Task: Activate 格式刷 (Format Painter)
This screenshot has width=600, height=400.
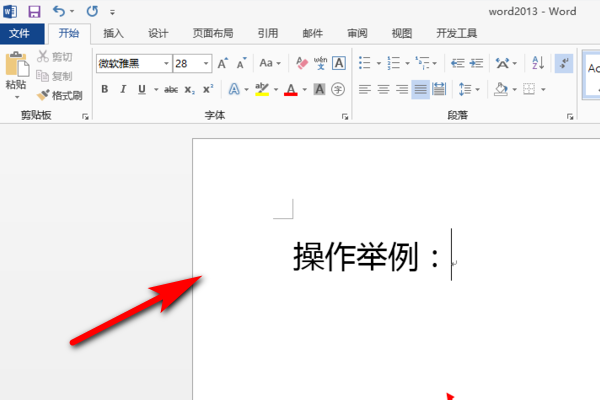Action: tap(60, 95)
